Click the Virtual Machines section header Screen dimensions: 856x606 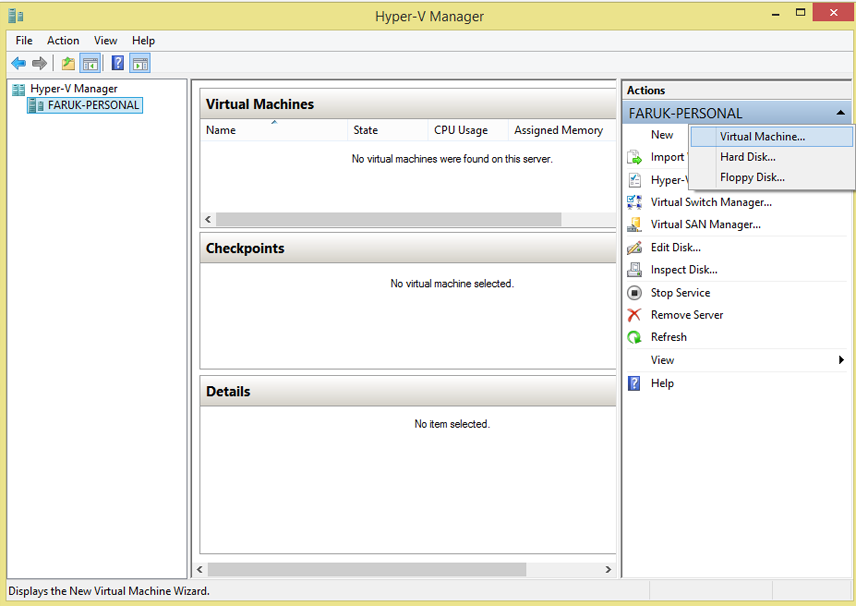[x=408, y=104]
